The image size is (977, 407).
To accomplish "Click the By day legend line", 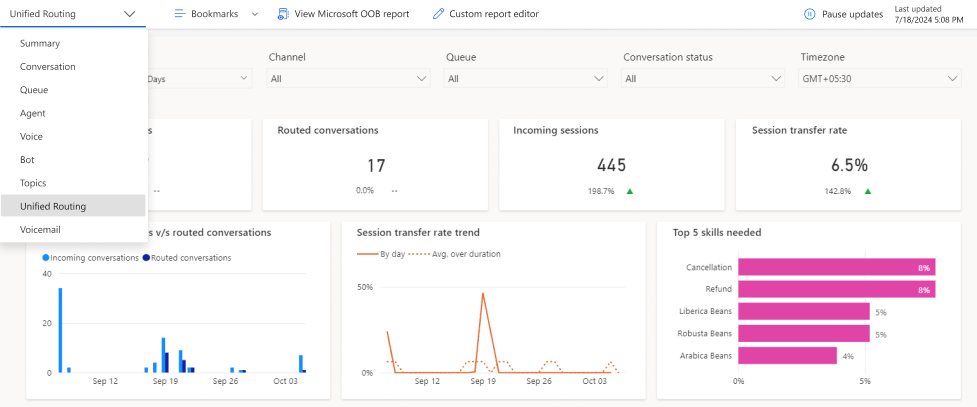I will click(367, 254).
